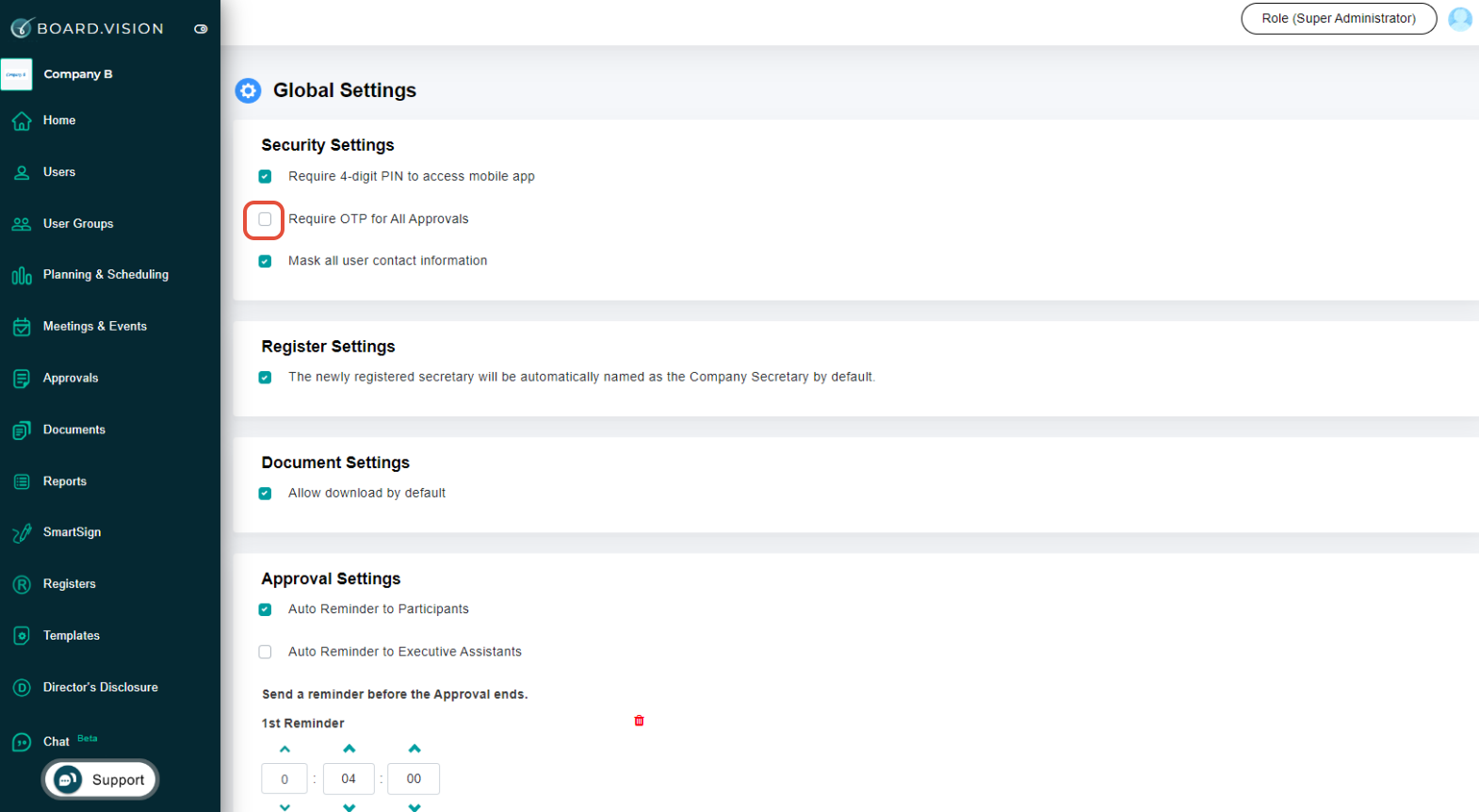Increase the reminder hours value

[349, 749]
